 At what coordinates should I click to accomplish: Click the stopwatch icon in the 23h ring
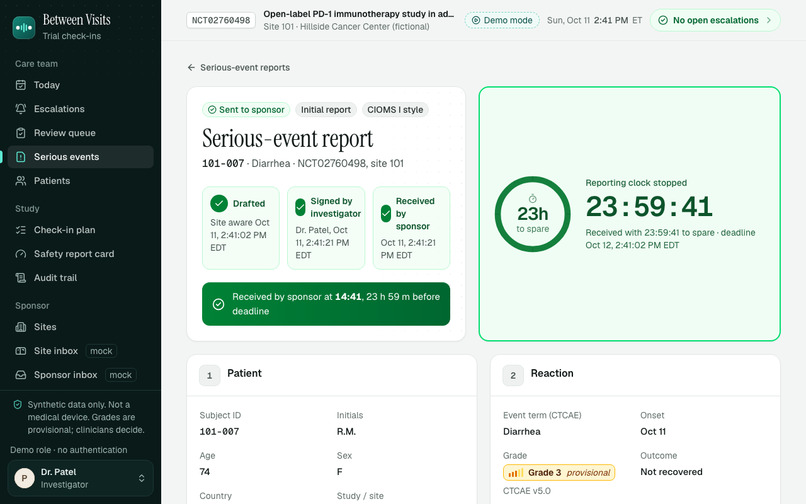(533, 199)
